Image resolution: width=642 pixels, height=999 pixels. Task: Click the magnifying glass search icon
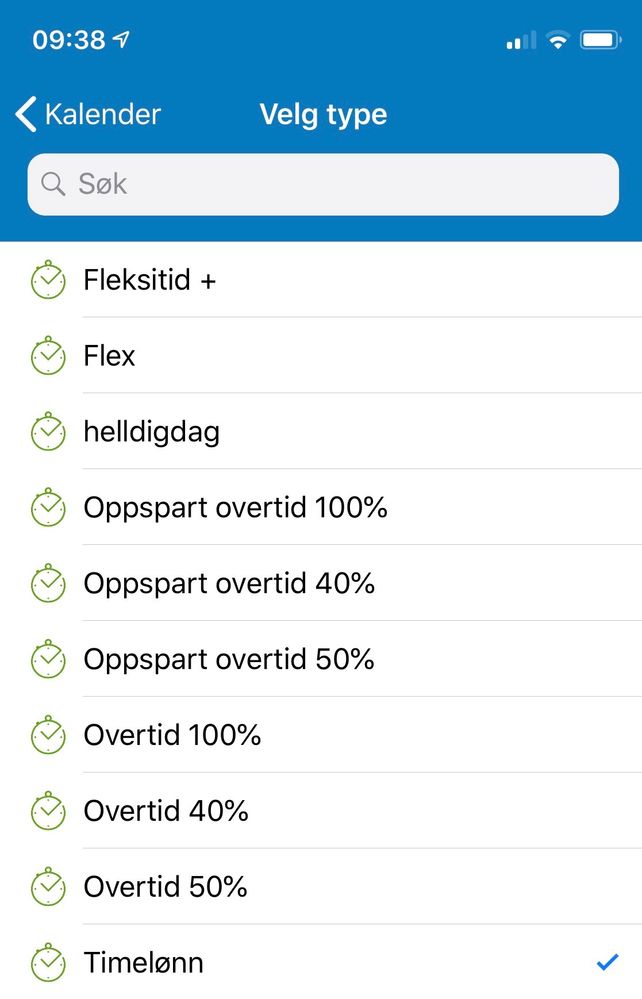coord(53,184)
